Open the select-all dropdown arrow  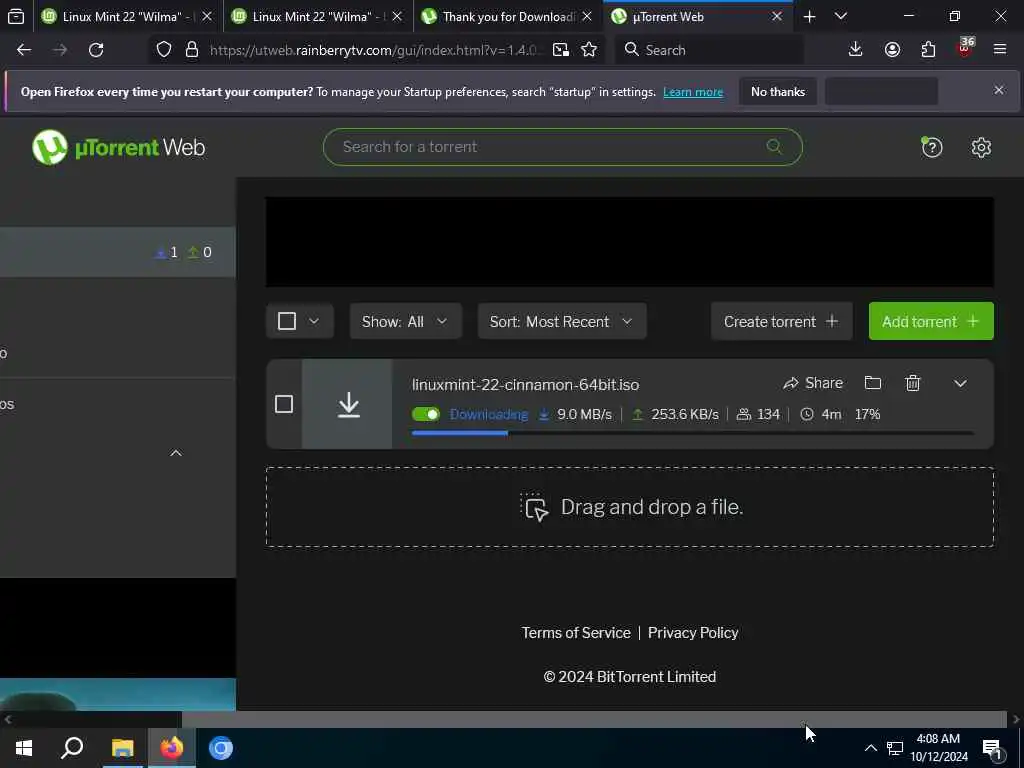pos(314,321)
